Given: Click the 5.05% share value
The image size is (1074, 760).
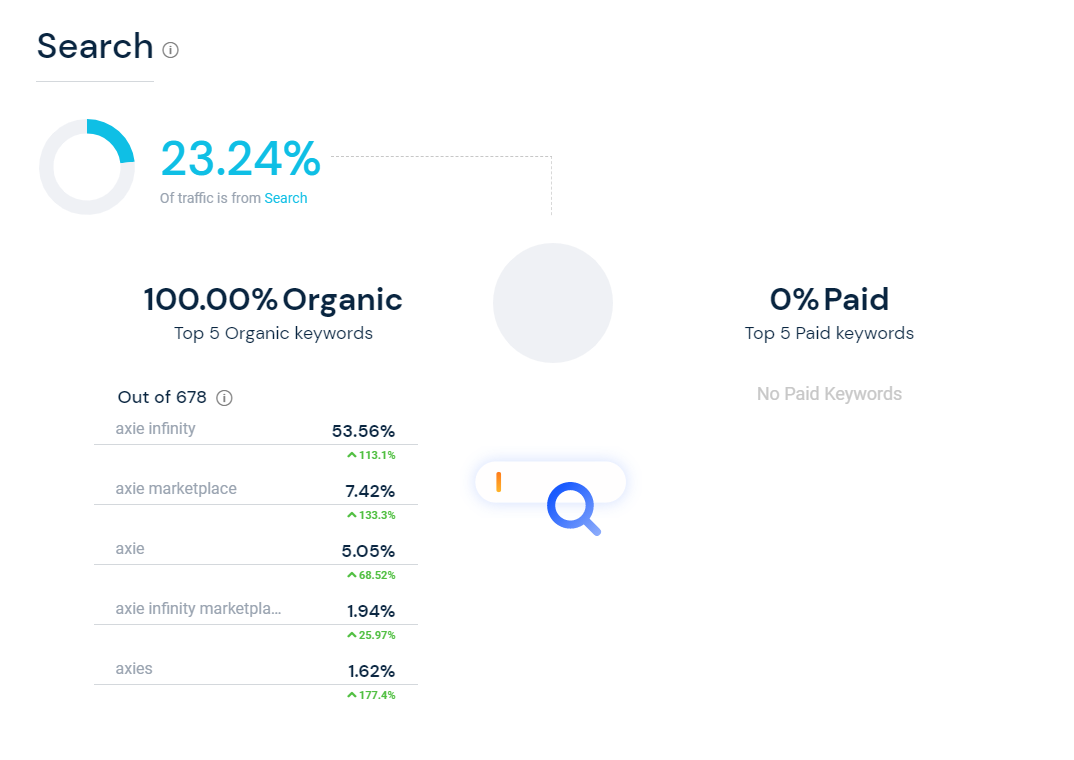Looking at the screenshot, I should 369,551.
